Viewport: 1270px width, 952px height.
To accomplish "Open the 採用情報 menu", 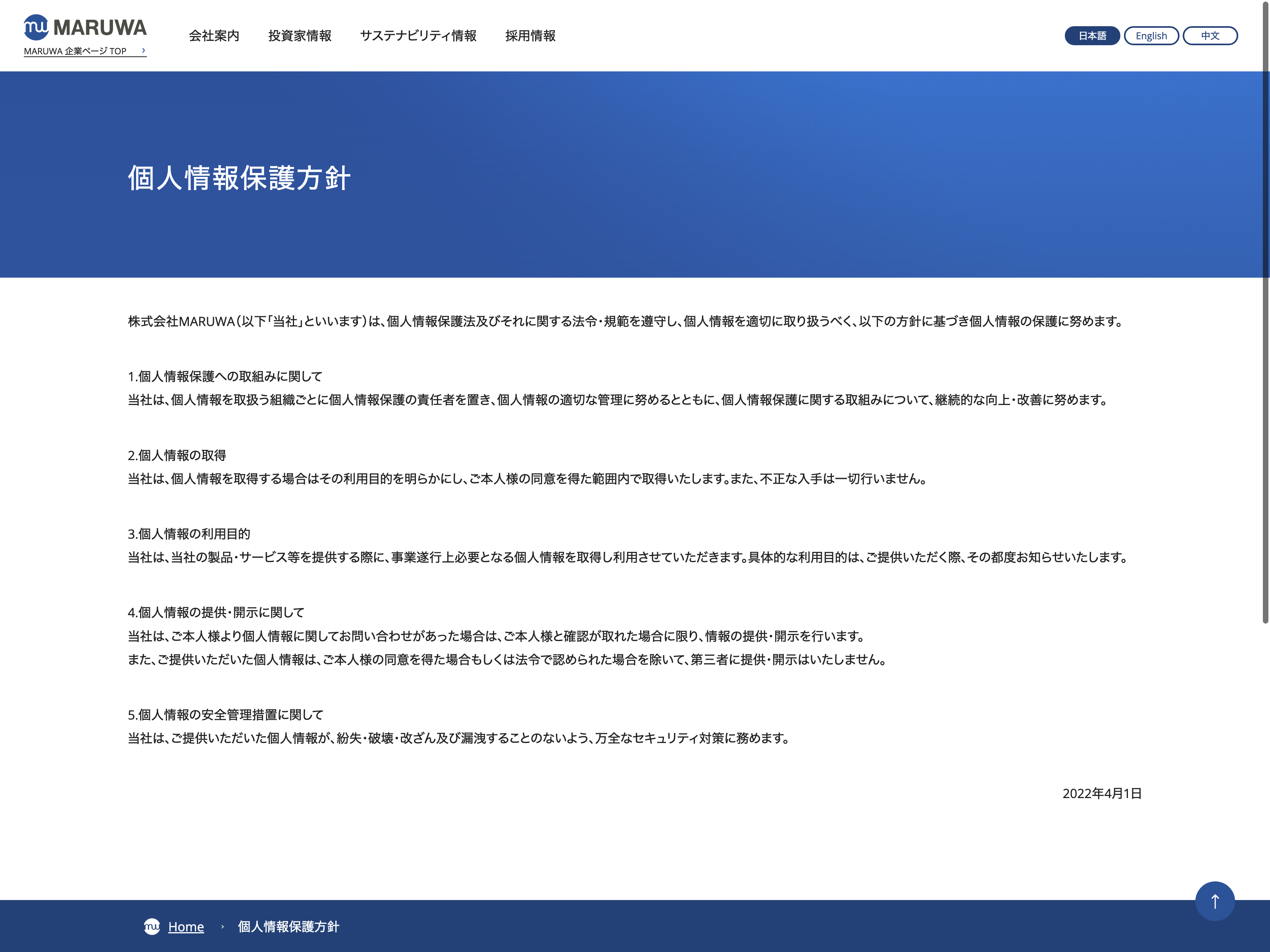I will (530, 36).
